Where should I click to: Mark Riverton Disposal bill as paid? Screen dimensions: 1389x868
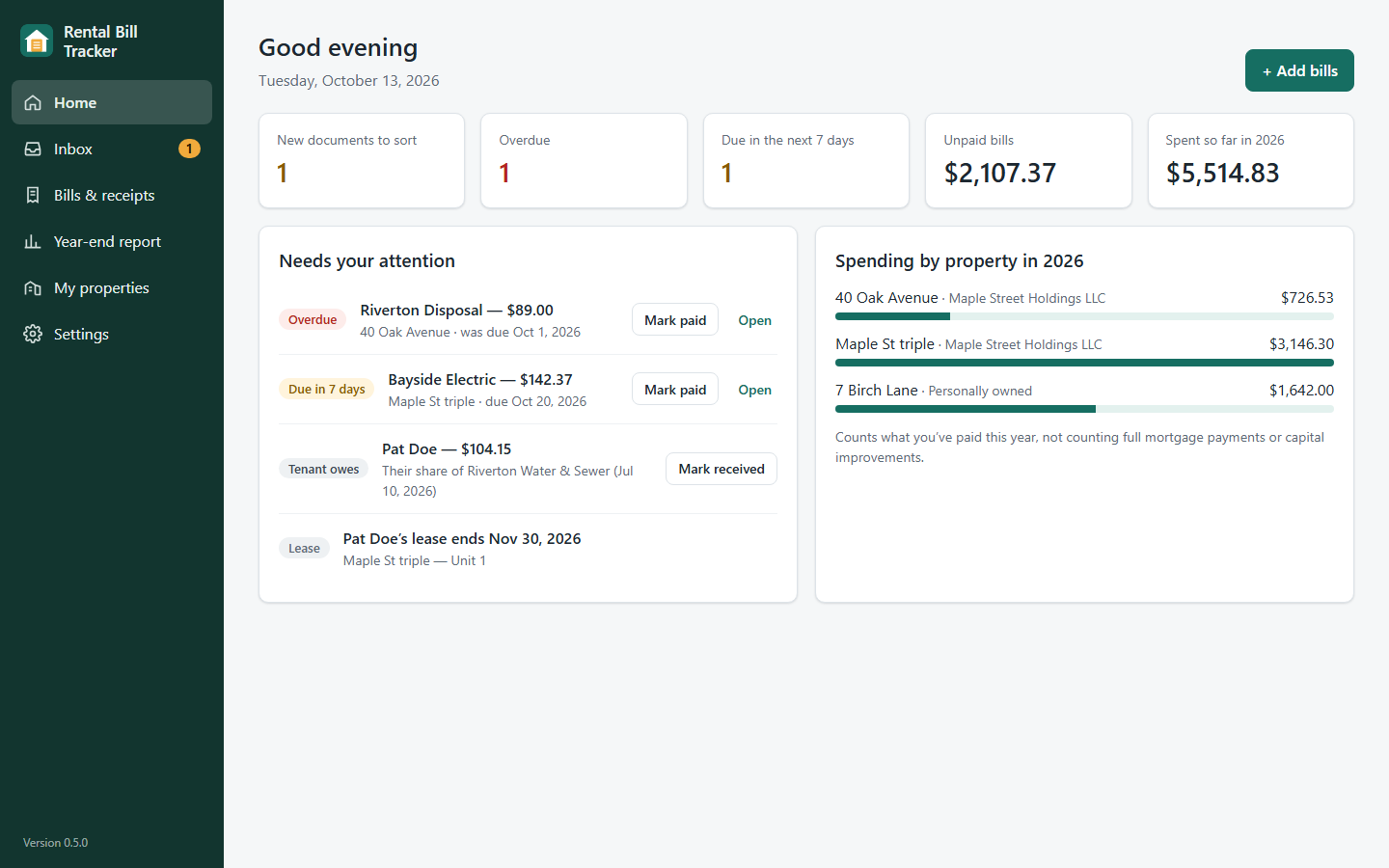[x=675, y=320]
